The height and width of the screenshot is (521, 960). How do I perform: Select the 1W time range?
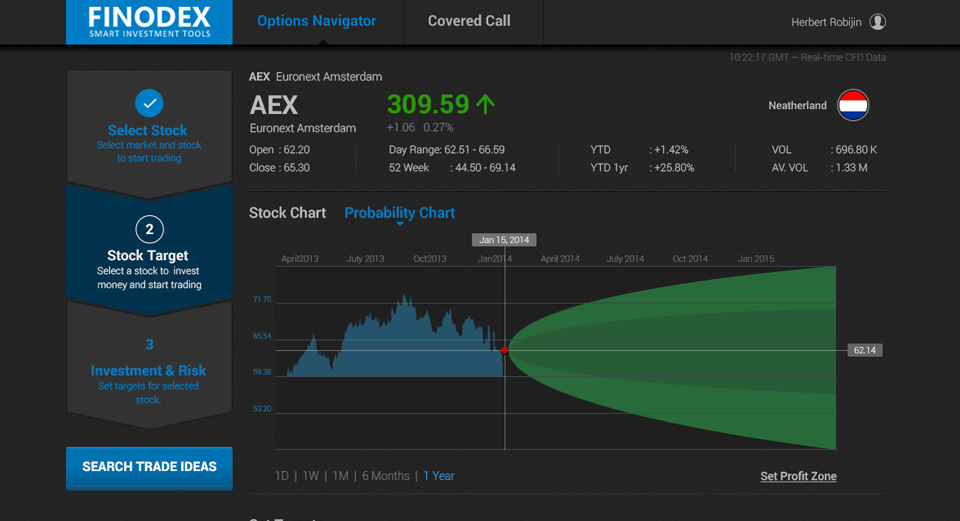(x=311, y=476)
